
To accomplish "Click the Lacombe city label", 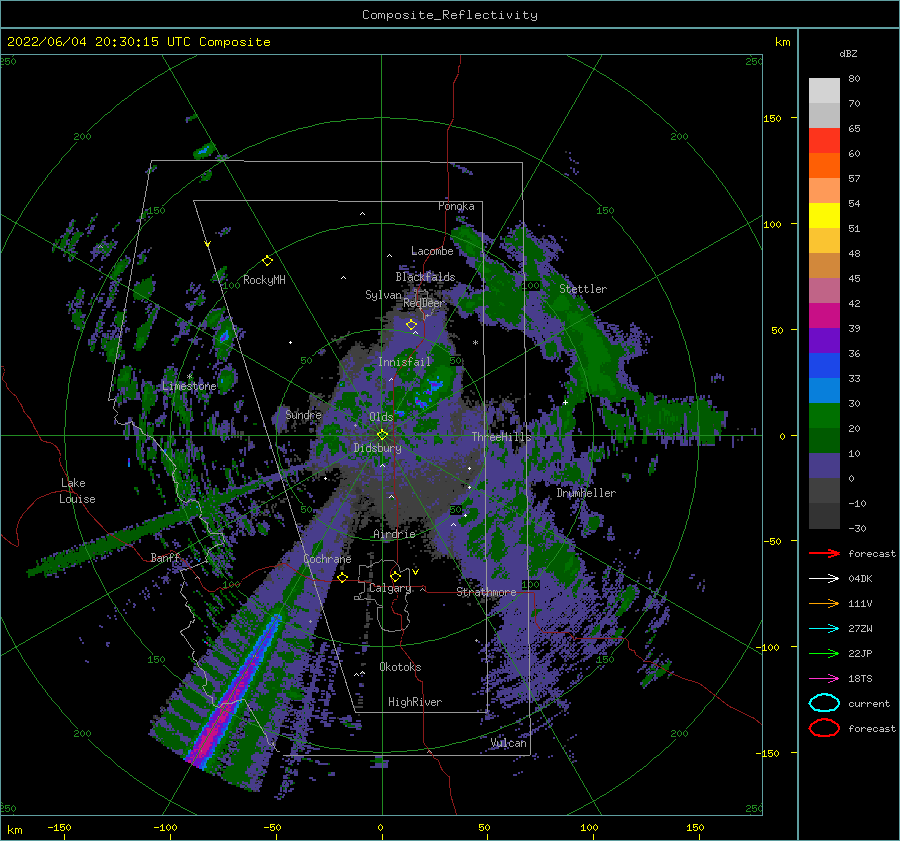I will (432, 251).
